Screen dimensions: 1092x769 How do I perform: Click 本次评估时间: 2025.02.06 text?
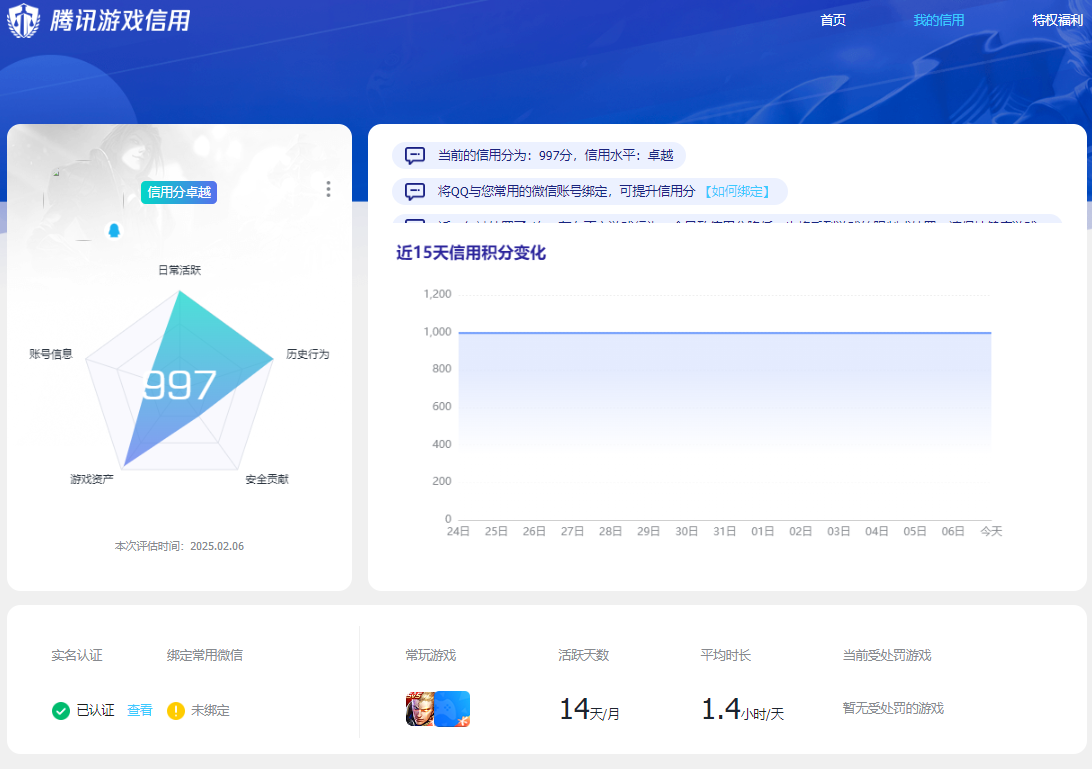click(179, 546)
